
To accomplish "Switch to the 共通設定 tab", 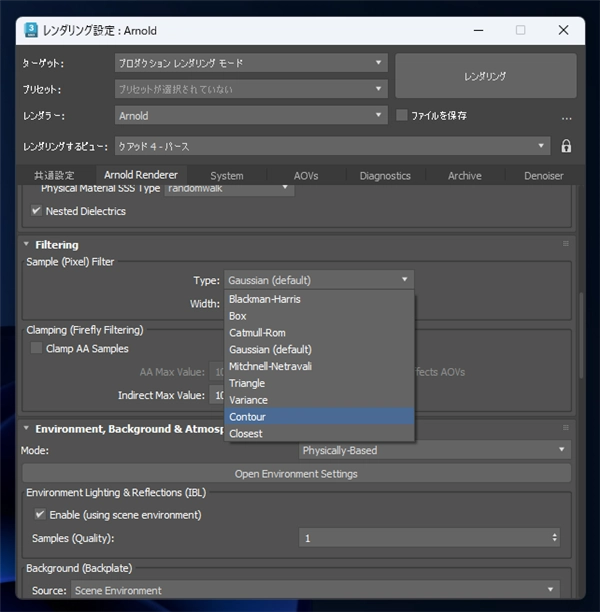I will tap(54, 175).
